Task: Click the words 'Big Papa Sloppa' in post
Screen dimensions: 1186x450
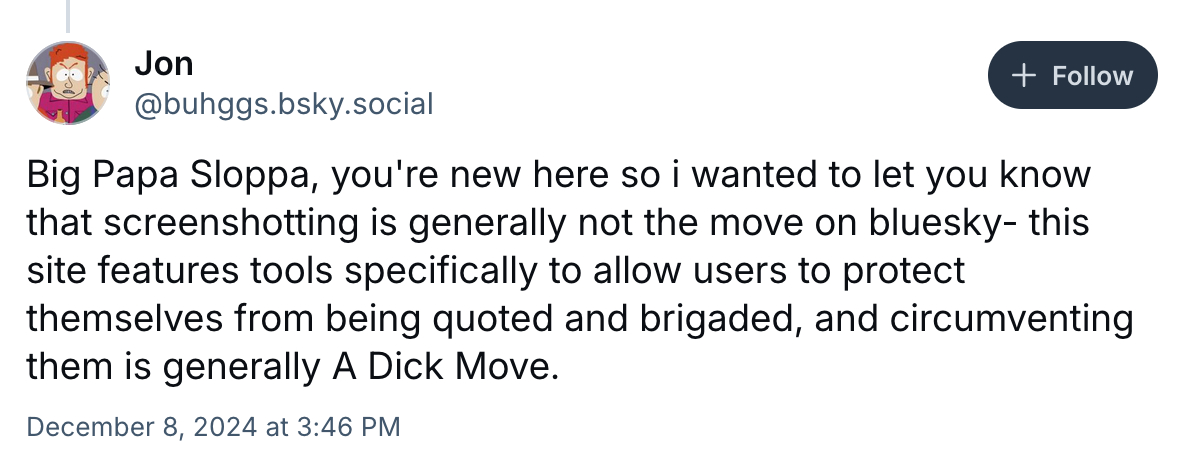Action: pyautogui.click(x=170, y=176)
